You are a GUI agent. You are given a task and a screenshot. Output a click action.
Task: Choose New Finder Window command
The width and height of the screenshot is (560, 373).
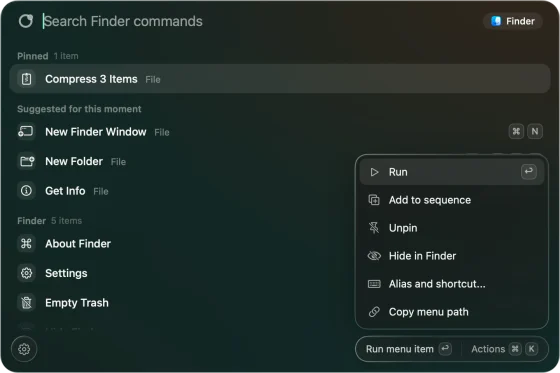(x=280, y=132)
